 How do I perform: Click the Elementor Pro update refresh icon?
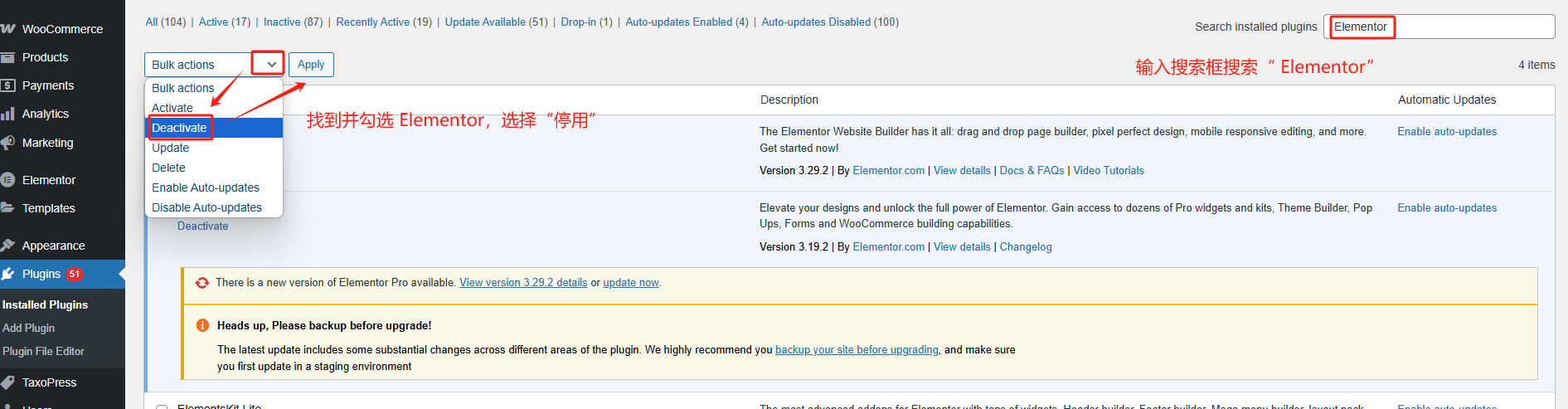point(201,283)
